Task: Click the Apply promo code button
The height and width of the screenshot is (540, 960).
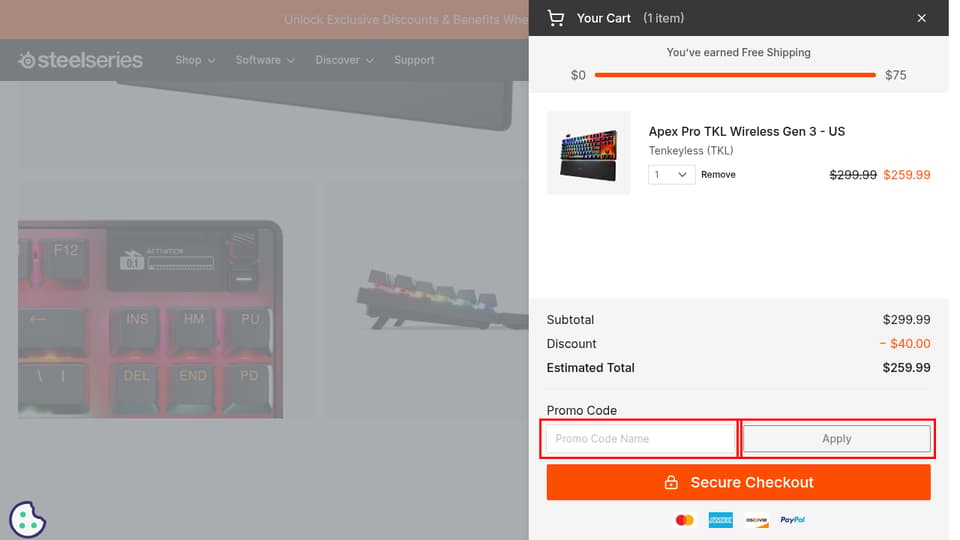Action: 836,438
